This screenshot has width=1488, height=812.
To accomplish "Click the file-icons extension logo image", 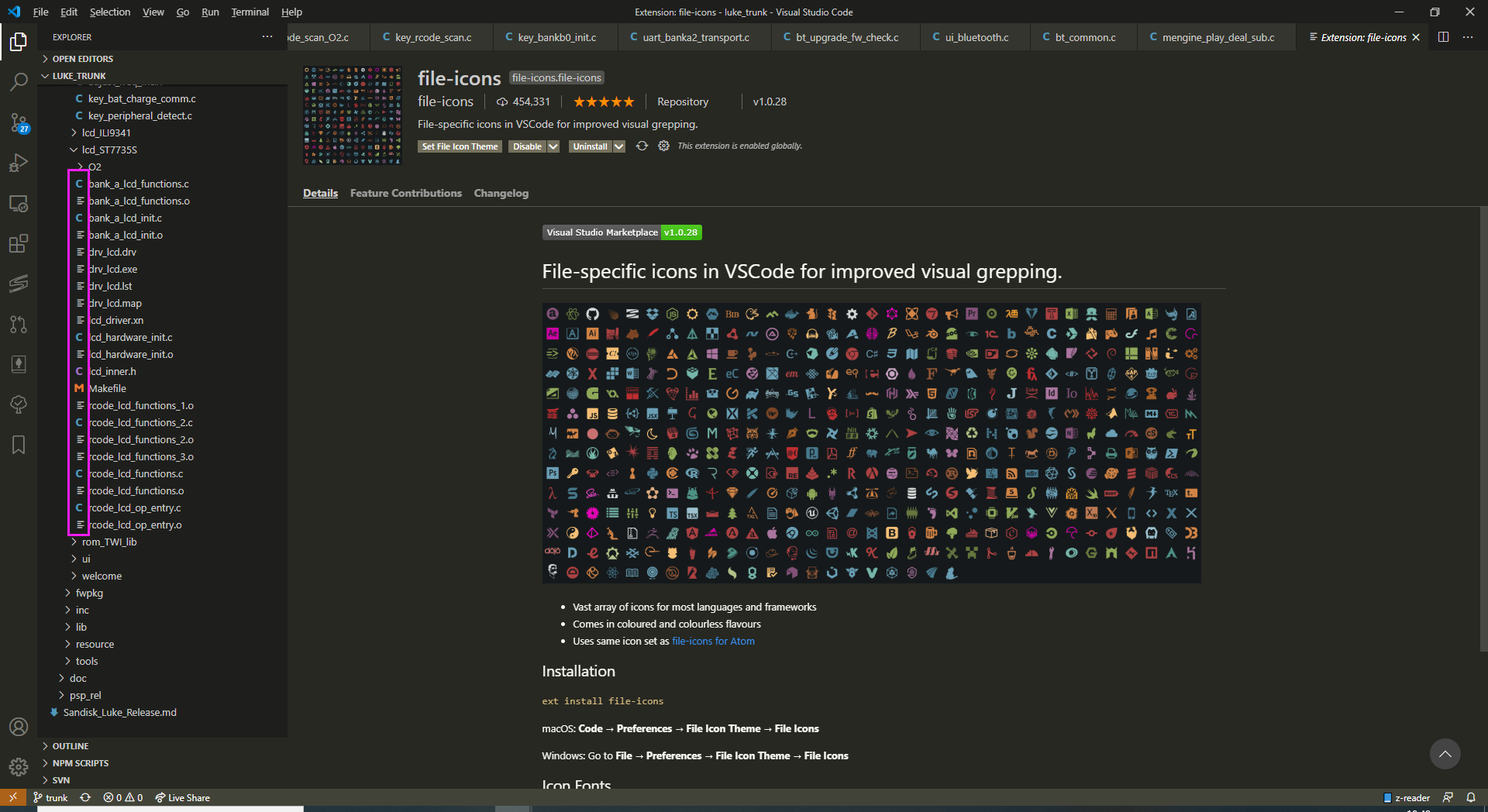I will point(353,115).
